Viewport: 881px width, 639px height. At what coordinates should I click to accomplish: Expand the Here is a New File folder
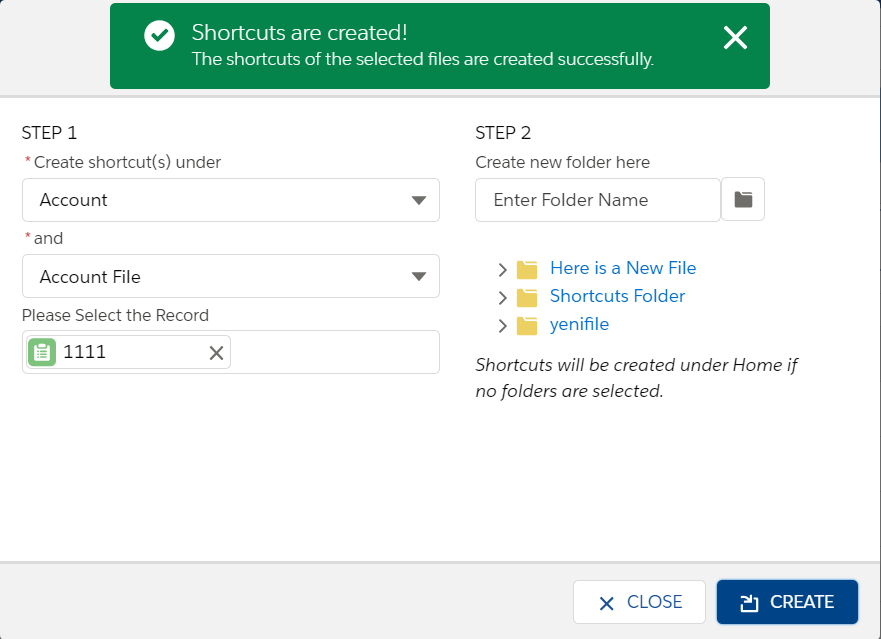tap(503, 269)
